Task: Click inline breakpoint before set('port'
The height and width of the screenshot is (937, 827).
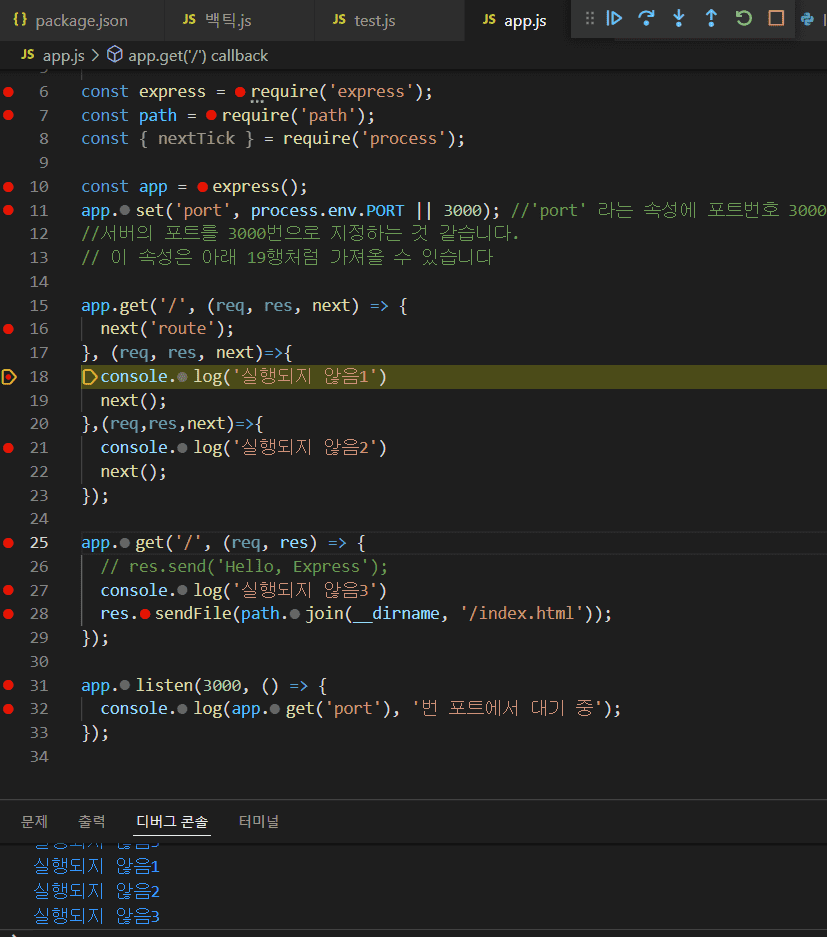Action: pyautogui.click(x=124, y=210)
